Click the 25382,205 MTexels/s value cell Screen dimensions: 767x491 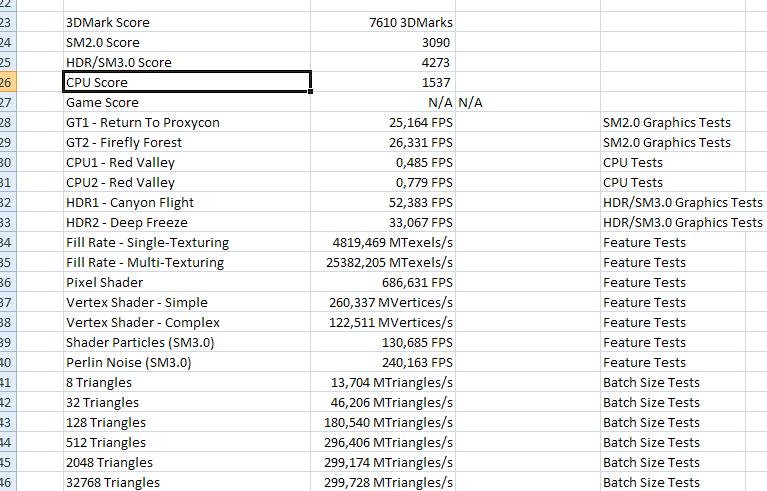(x=383, y=263)
